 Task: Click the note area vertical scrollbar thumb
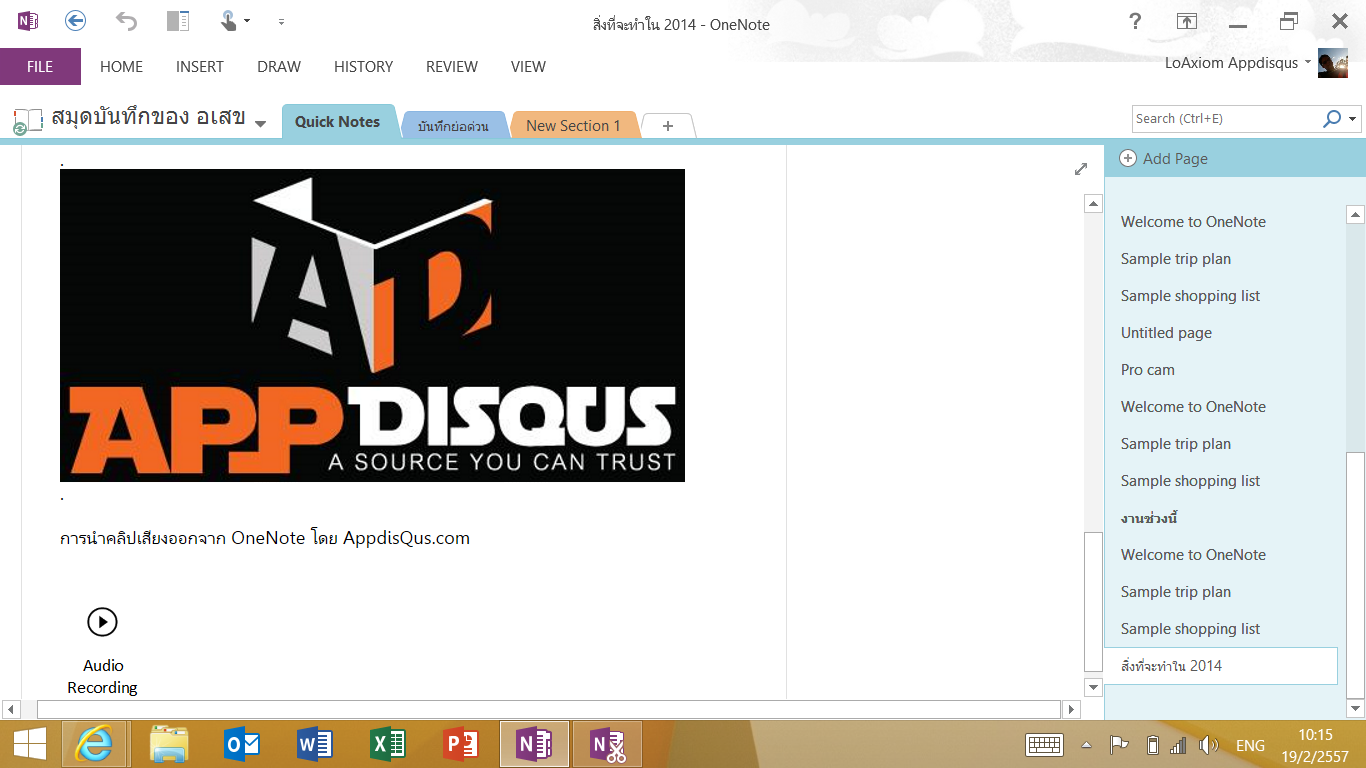tap(1094, 602)
